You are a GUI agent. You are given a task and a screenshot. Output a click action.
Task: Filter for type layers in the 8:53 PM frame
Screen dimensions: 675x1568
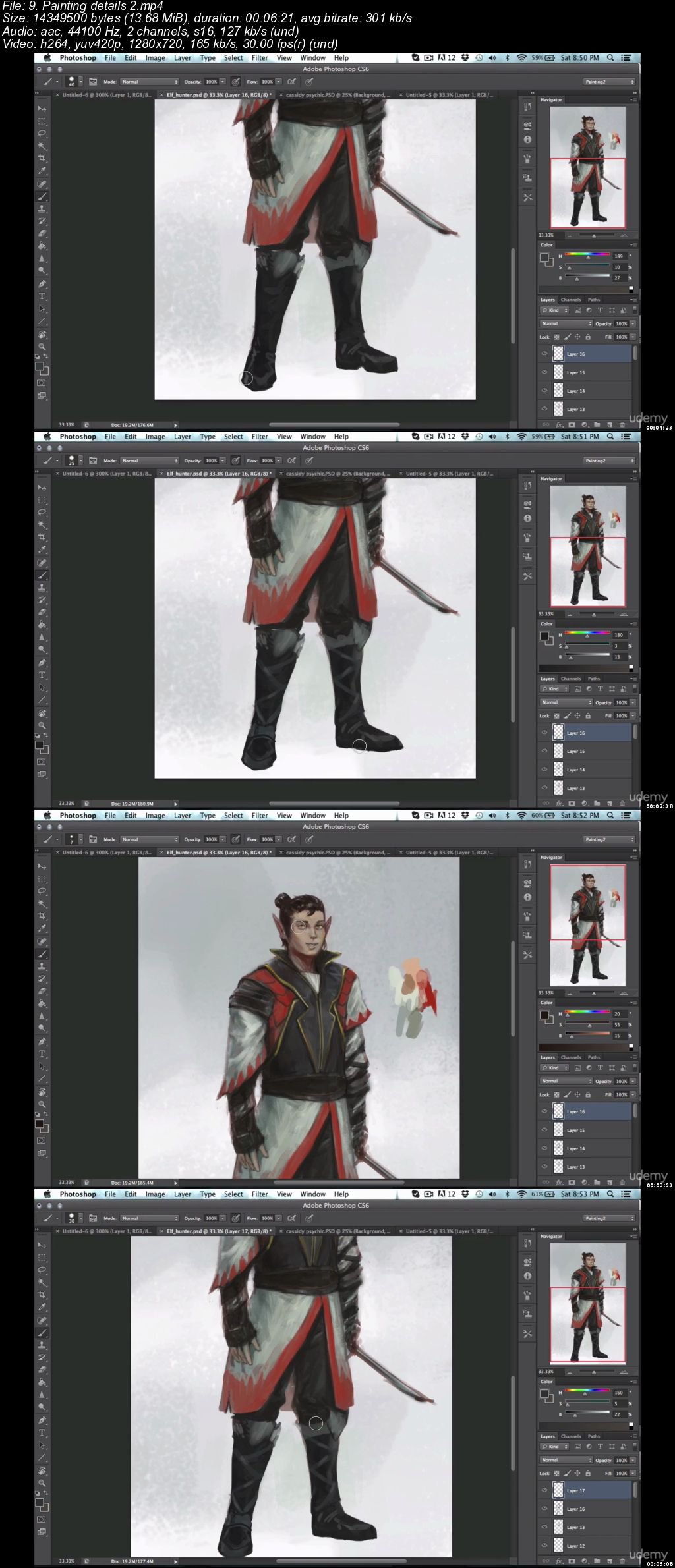(600, 1447)
